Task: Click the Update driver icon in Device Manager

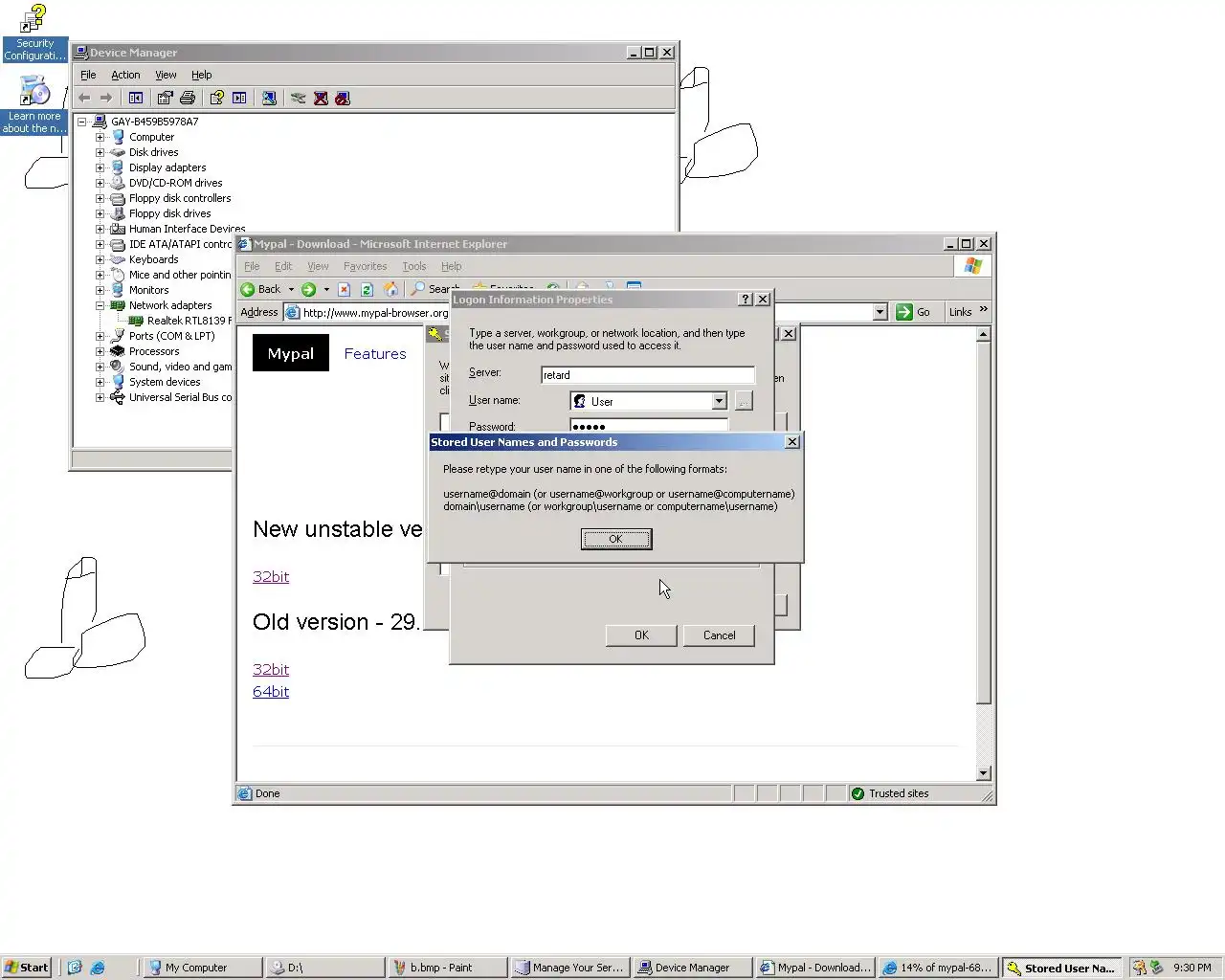Action: tap(299, 98)
